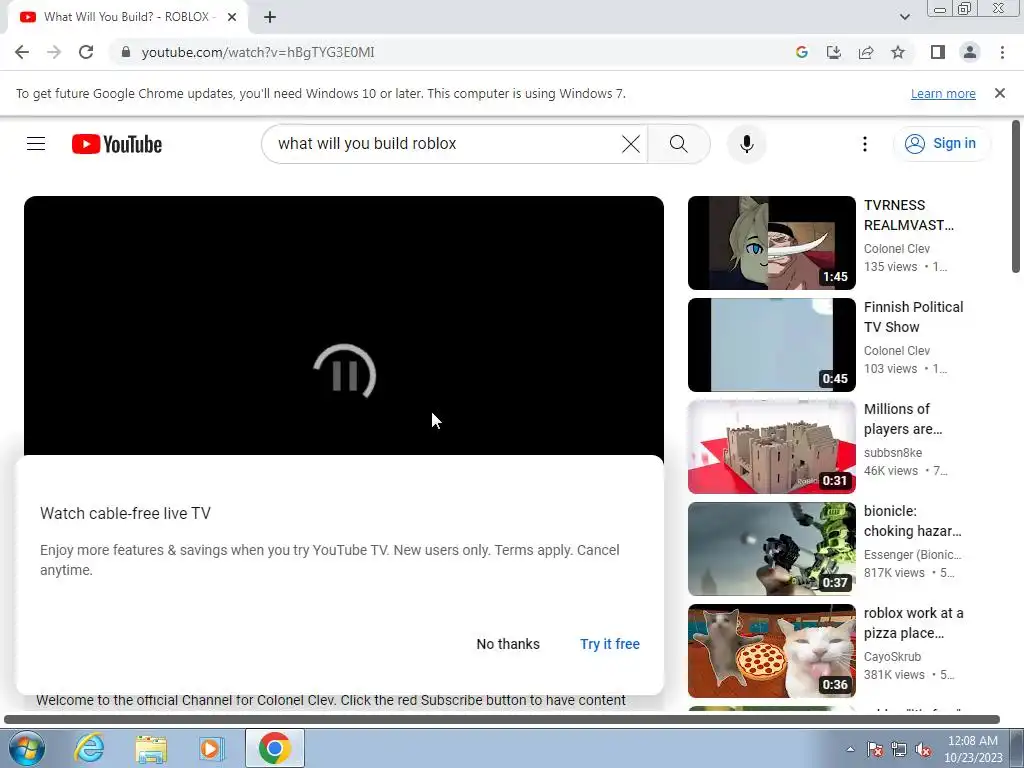The height and width of the screenshot is (768, 1024).
Task: Toggle the browser side panel
Action: pyautogui.click(x=938, y=52)
